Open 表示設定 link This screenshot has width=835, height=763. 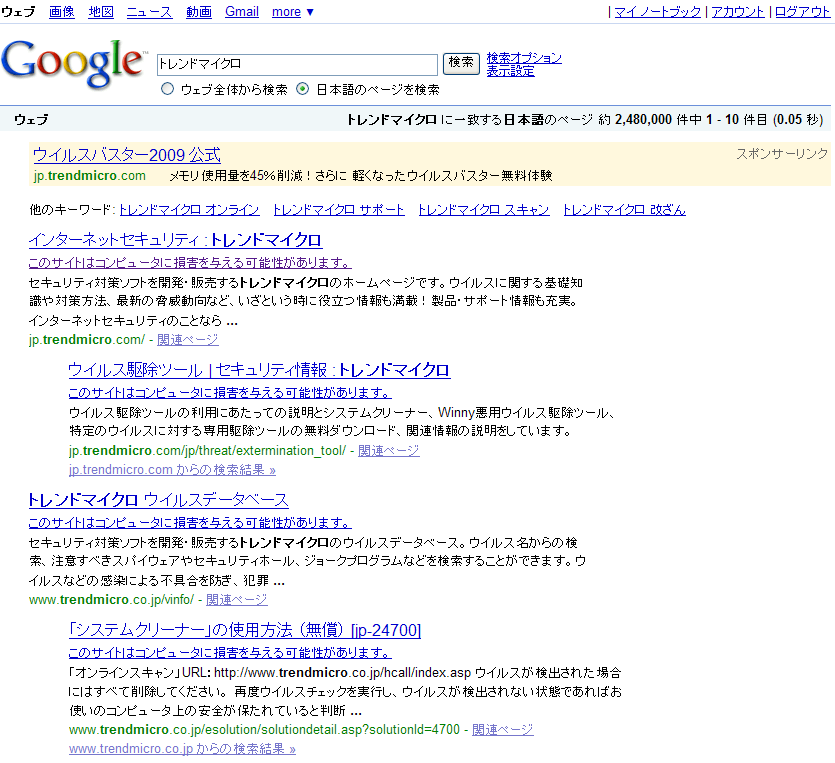point(510,71)
